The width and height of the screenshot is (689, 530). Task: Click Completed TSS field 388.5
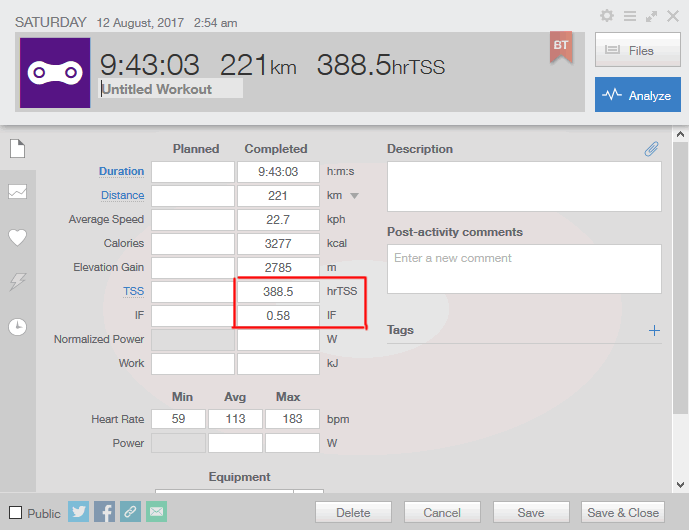tap(278, 291)
